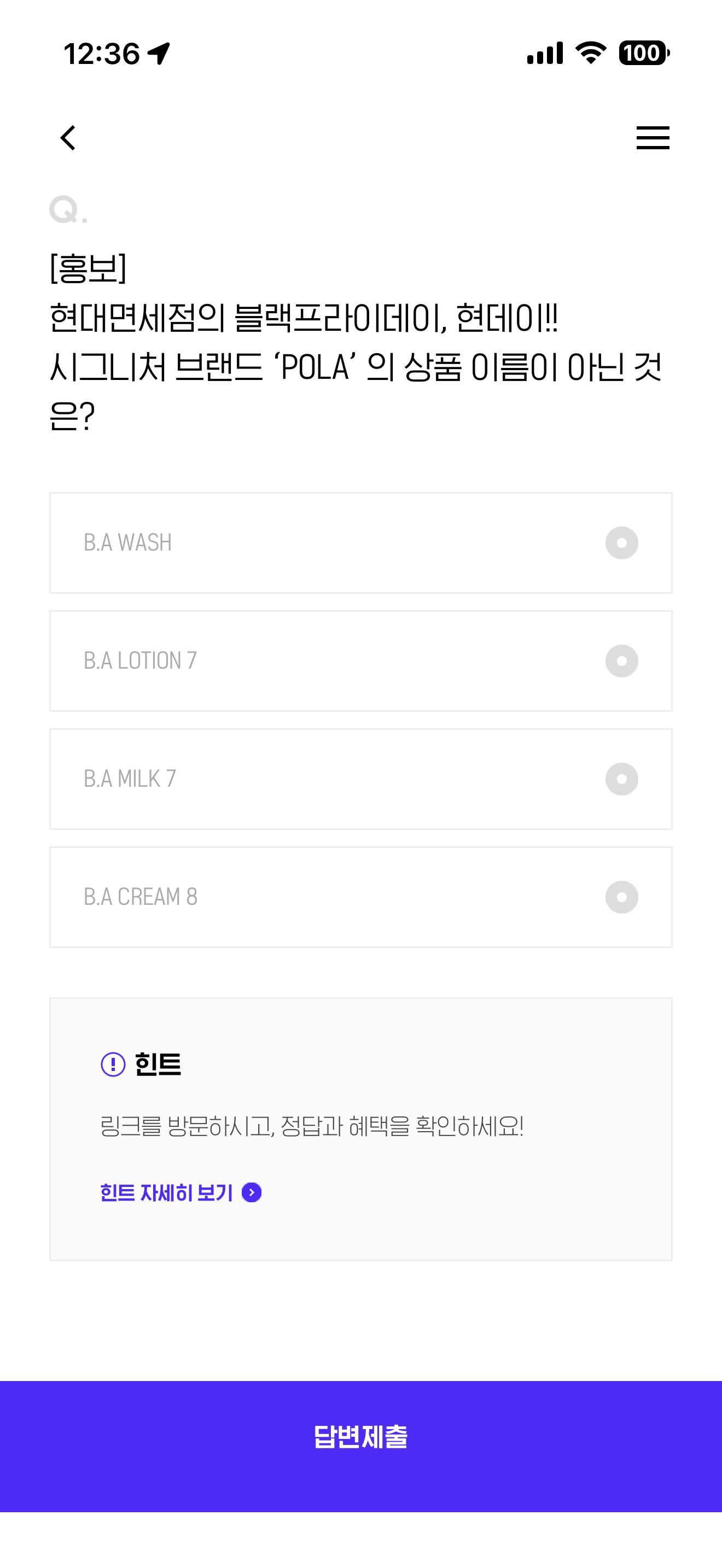Viewport: 722px width, 1568px height.
Task: Choose the B.A MILK 7 answer label
Action: tap(130, 779)
